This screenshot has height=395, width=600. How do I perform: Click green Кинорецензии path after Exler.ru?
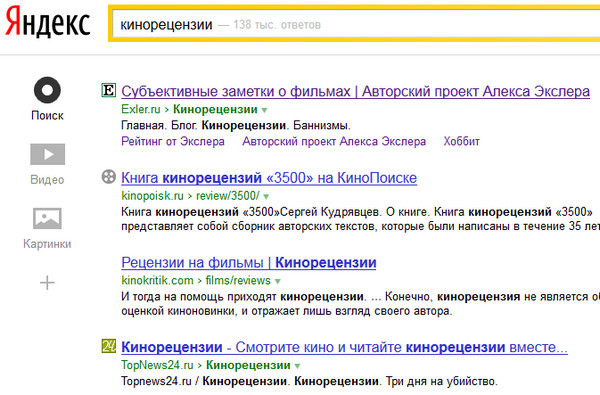click(x=215, y=109)
